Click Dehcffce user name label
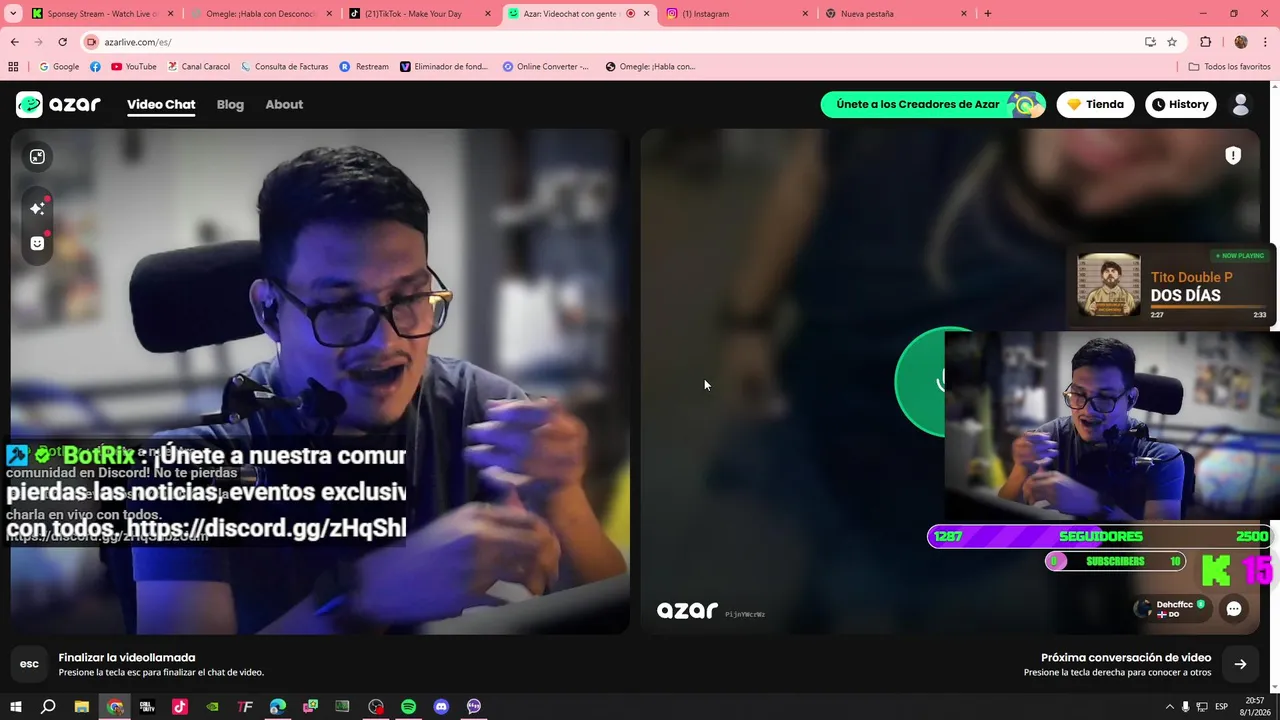1280x720 pixels. [x=1175, y=605]
